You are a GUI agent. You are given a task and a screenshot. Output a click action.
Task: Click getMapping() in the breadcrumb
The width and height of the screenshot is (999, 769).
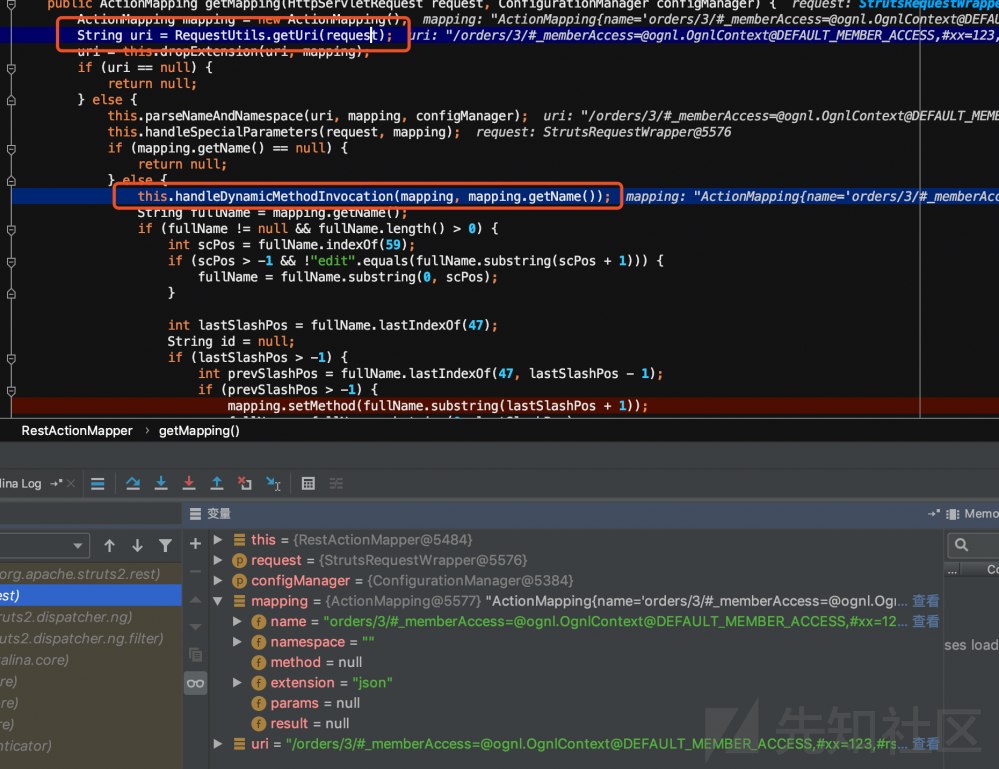[x=199, y=431]
